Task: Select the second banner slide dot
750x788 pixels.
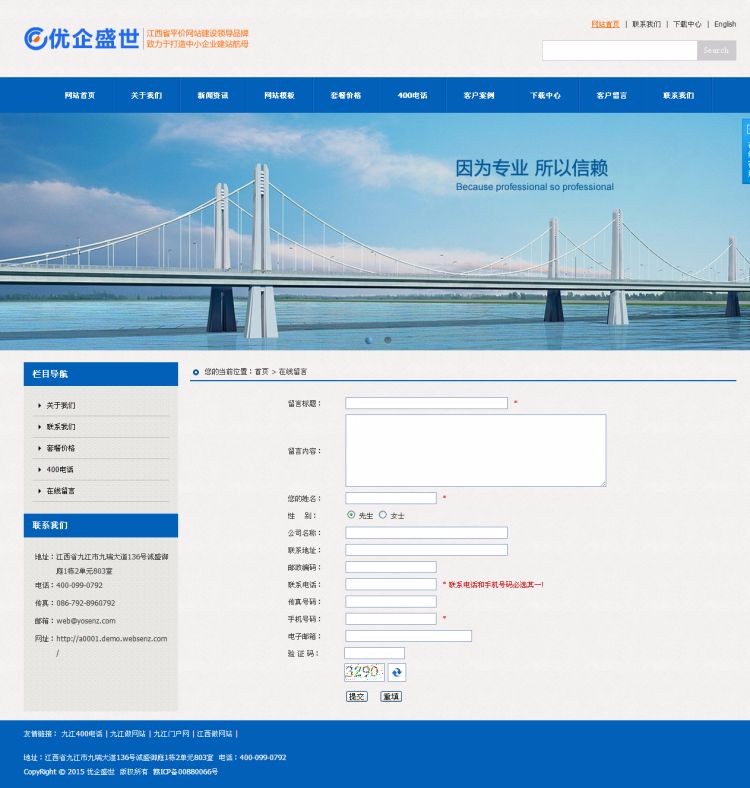Action: [x=388, y=340]
